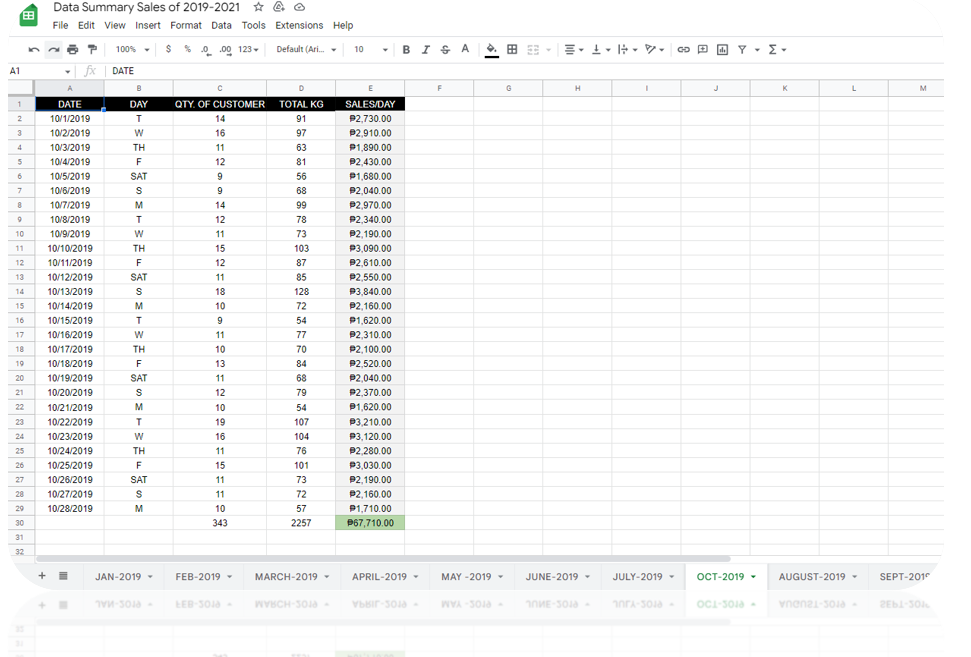971x657 pixels.
Task: Open vertical align options
Action: (601, 50)
